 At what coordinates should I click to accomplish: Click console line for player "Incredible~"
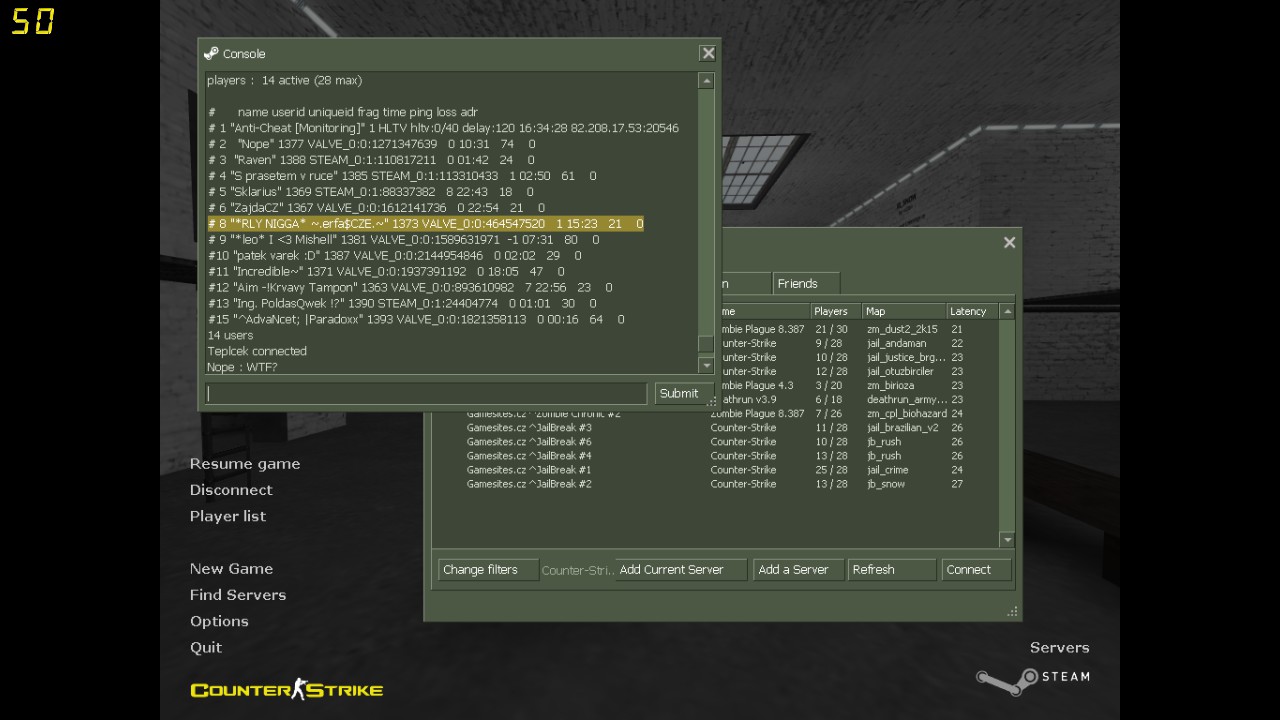[386, 271]
